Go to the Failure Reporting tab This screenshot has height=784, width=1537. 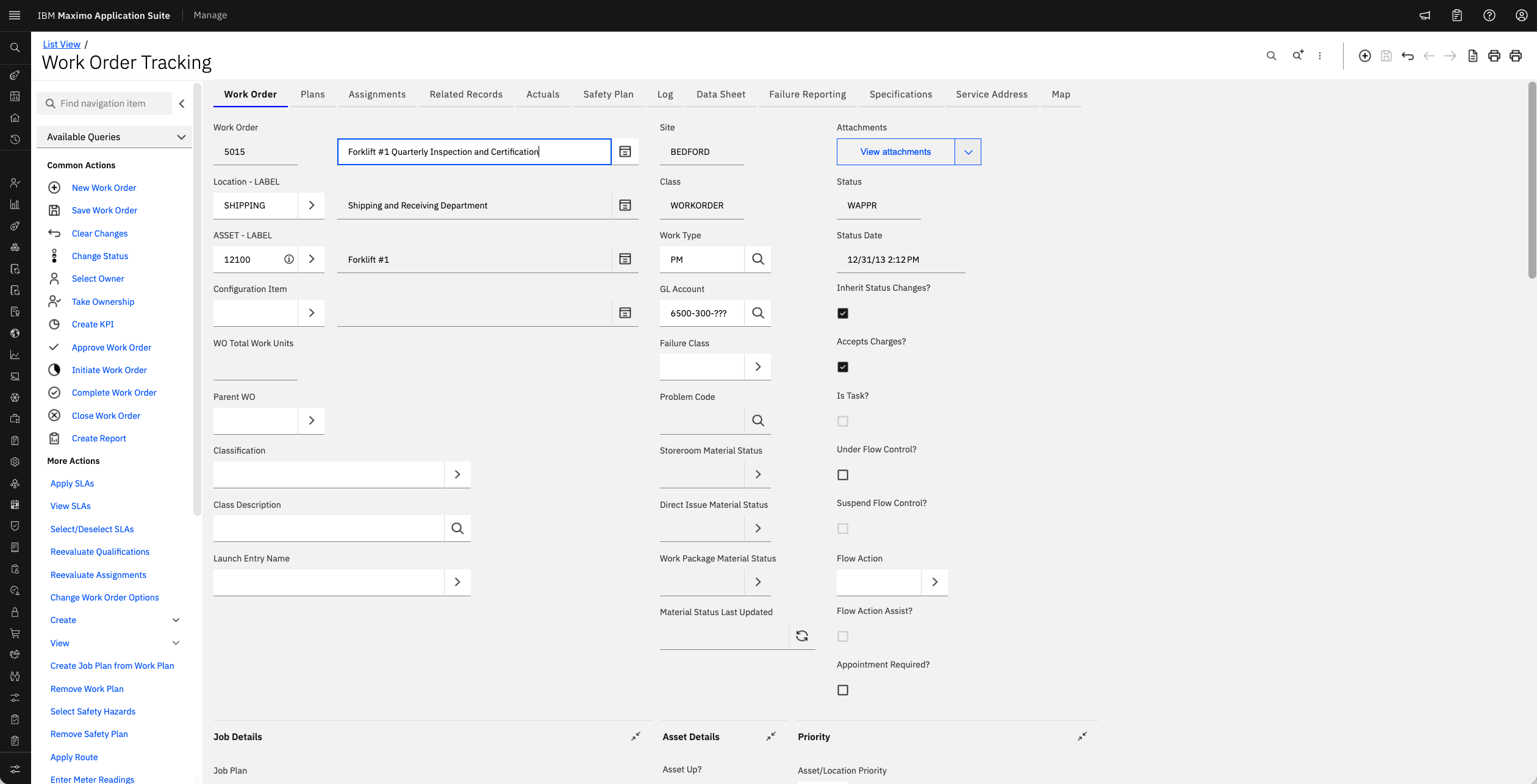click(808, 94)
